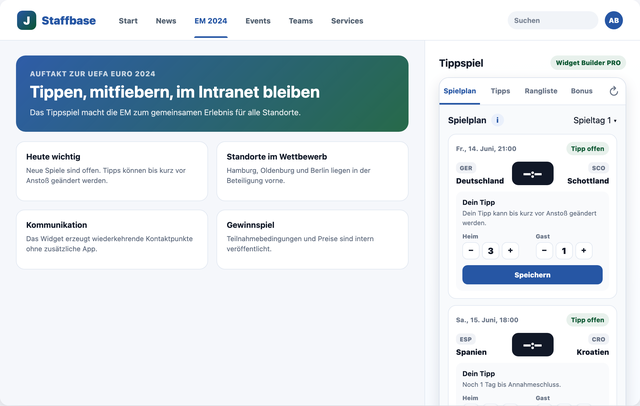Click the team name Spanien
The width and height of the screenshot is (640, 406).
point(471,352)
